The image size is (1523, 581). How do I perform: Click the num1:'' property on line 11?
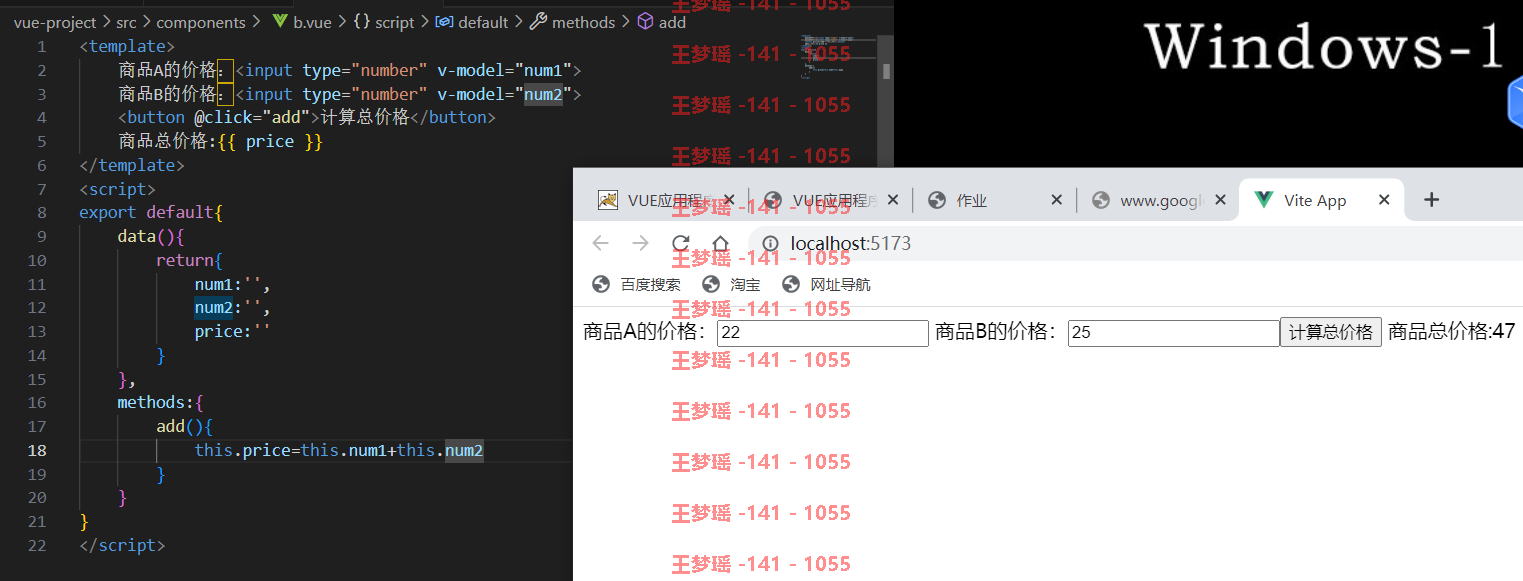(x=232, y=283)
